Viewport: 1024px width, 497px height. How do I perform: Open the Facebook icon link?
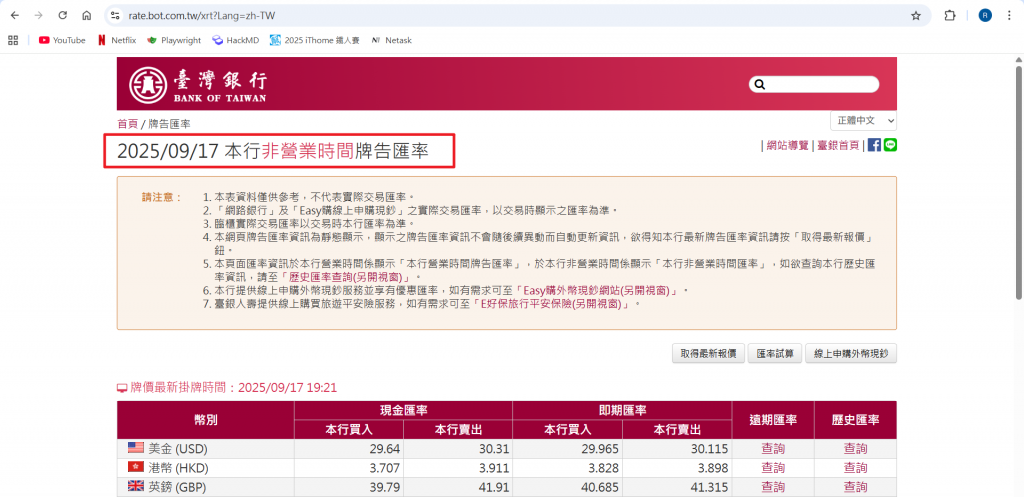874,145
